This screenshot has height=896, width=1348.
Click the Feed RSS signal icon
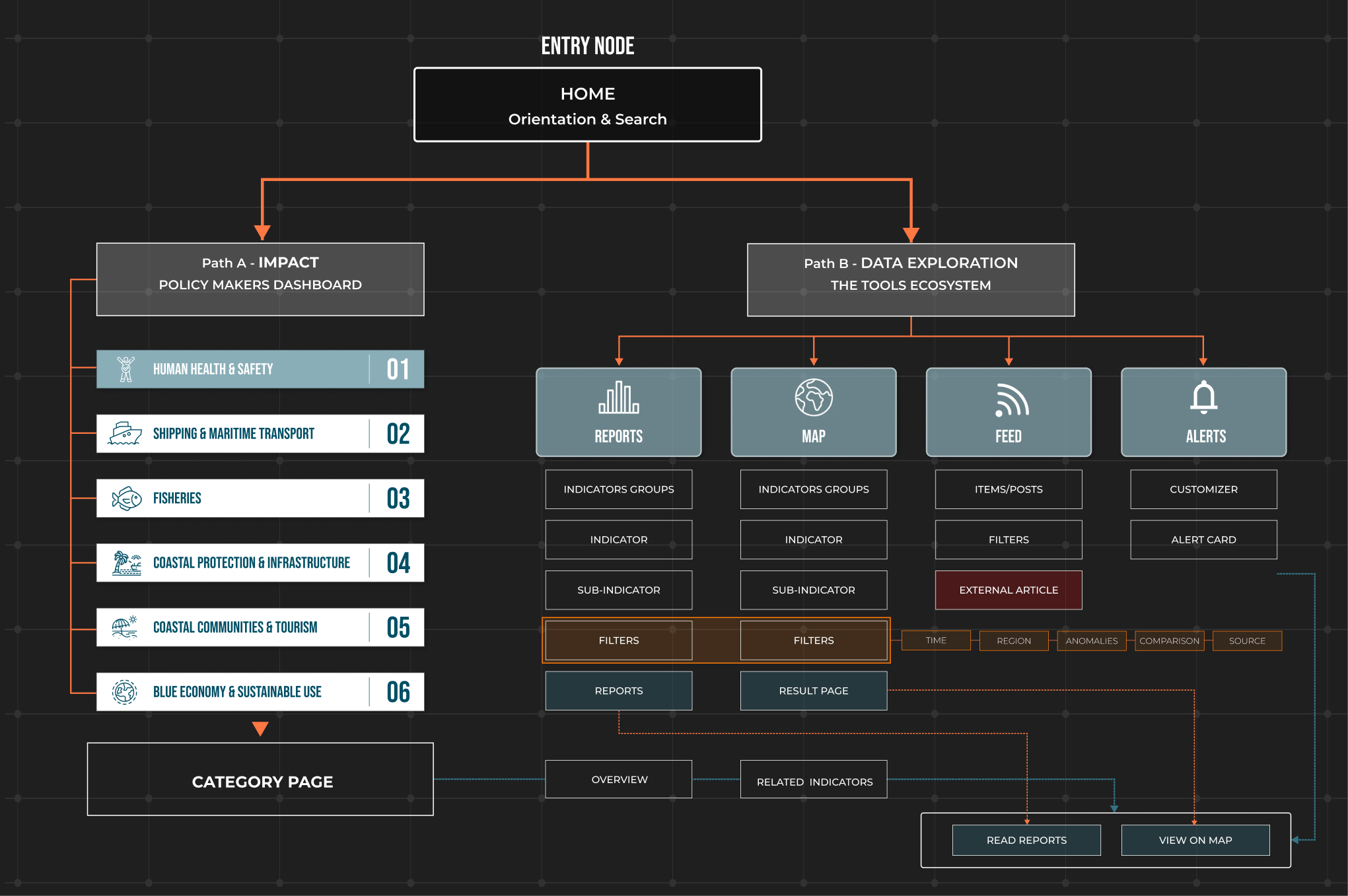(1011, 400)
